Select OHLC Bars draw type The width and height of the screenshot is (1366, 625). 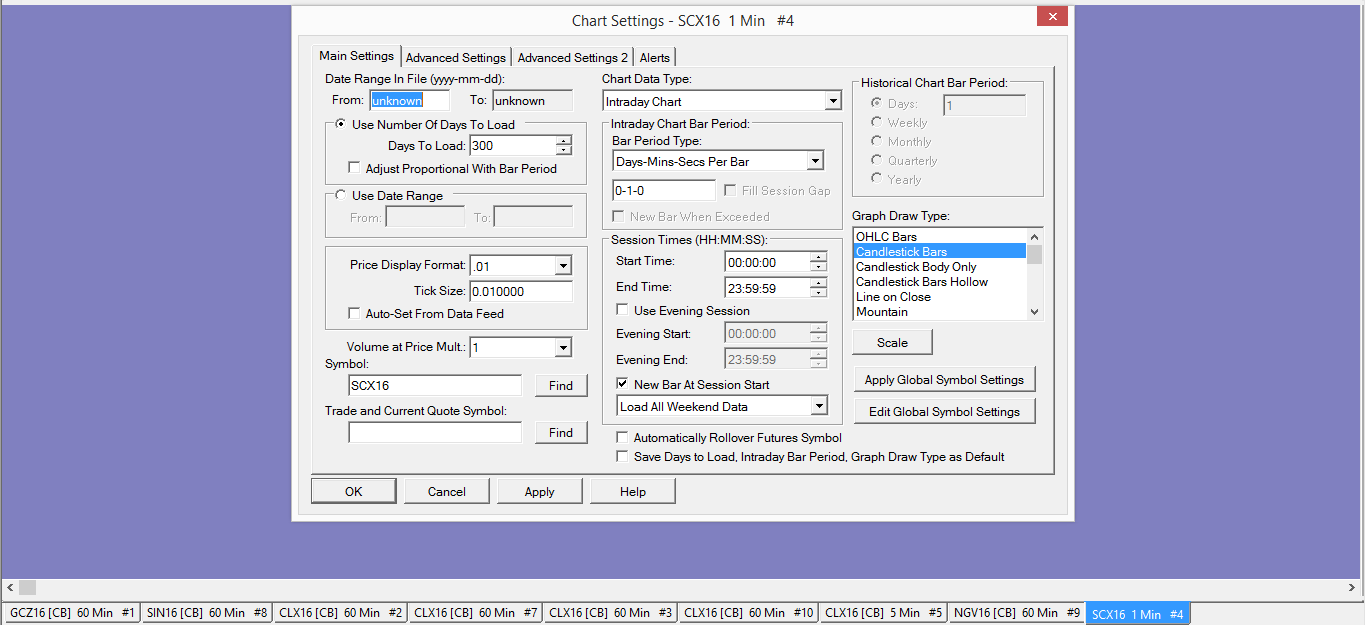point(940,236)
